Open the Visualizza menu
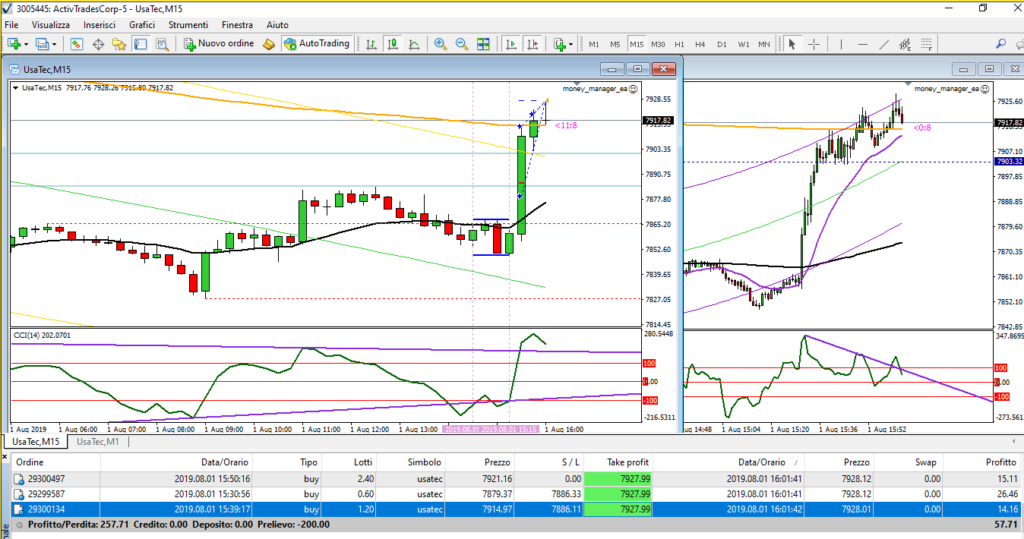 point(50,25)
